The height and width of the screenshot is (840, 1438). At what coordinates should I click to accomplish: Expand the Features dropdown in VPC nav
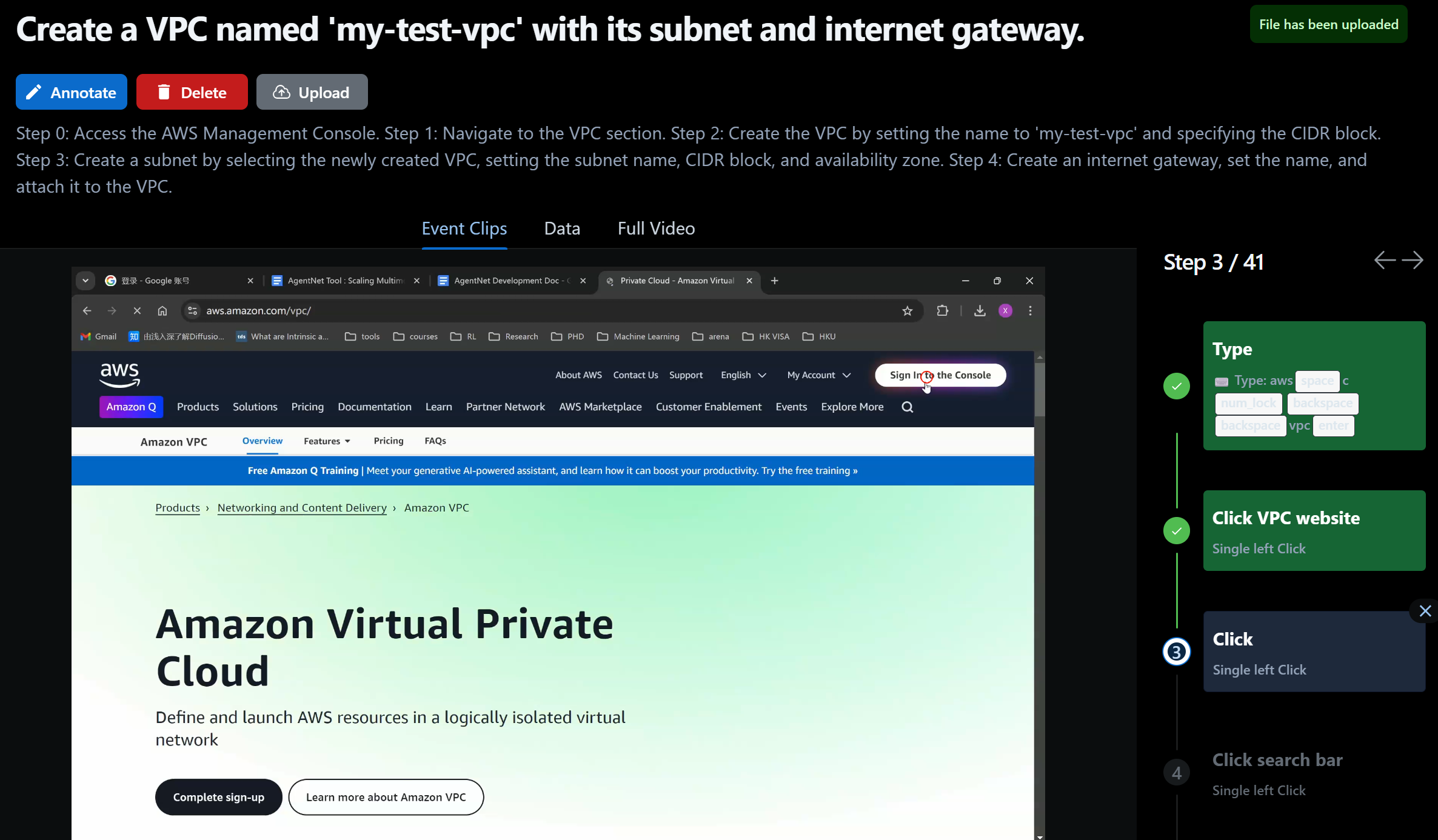(x=327, y=441)
